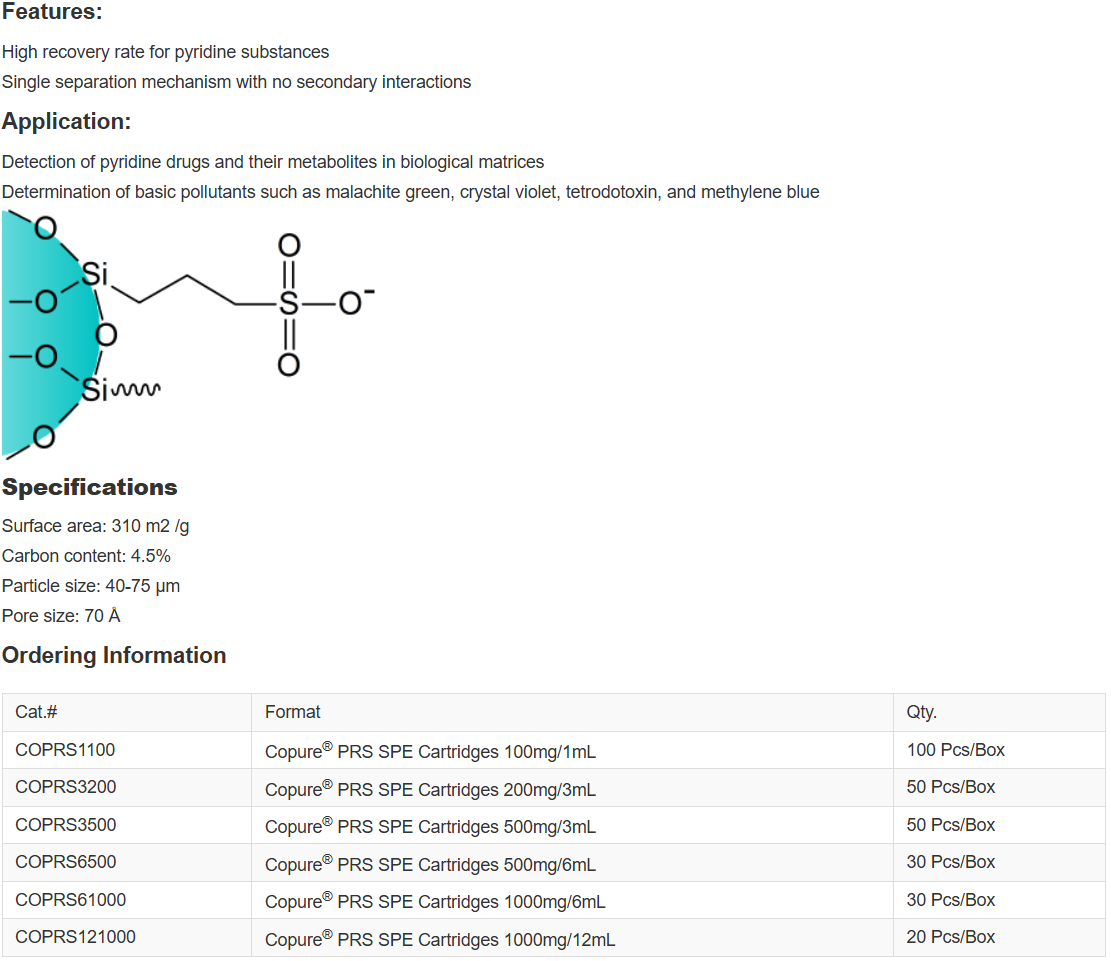The width and height of the screenshot is (1111, 961).
Task: Click the sulfonate group chemical structure image
Action: [x=190, y=334]
